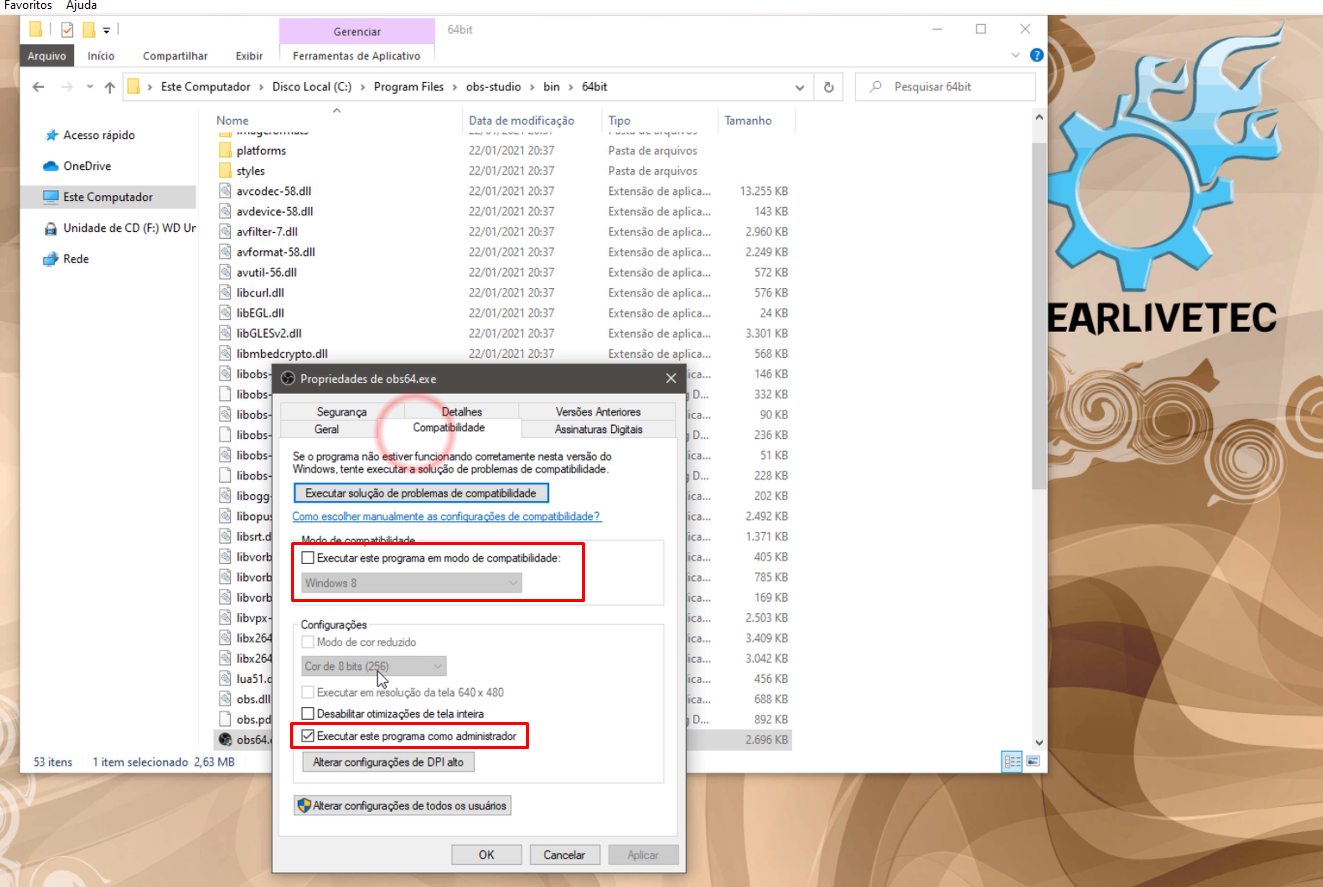Click the Properties quick access icon
The image size is (1323, 887).
pyautogui.click(x=67, y=29)
